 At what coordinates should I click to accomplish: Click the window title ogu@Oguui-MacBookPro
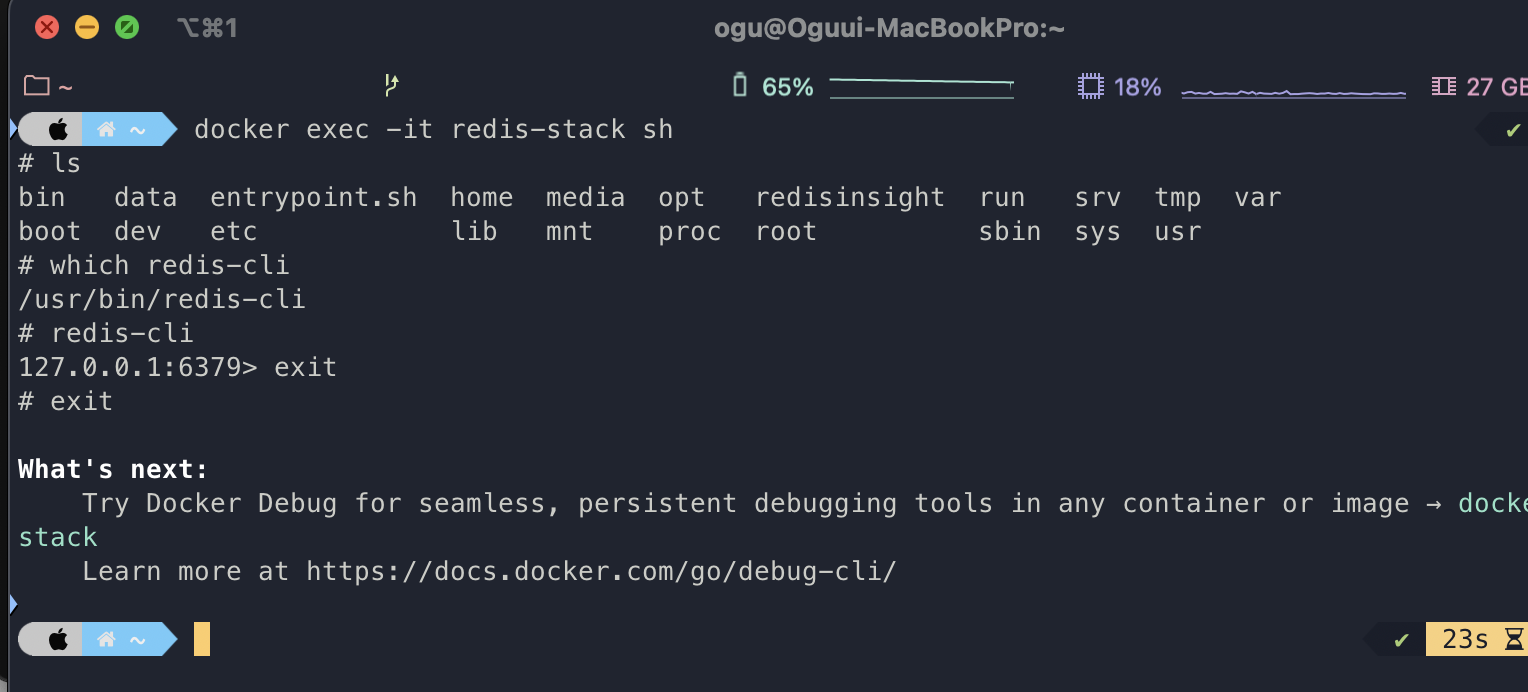pos(889,28)
